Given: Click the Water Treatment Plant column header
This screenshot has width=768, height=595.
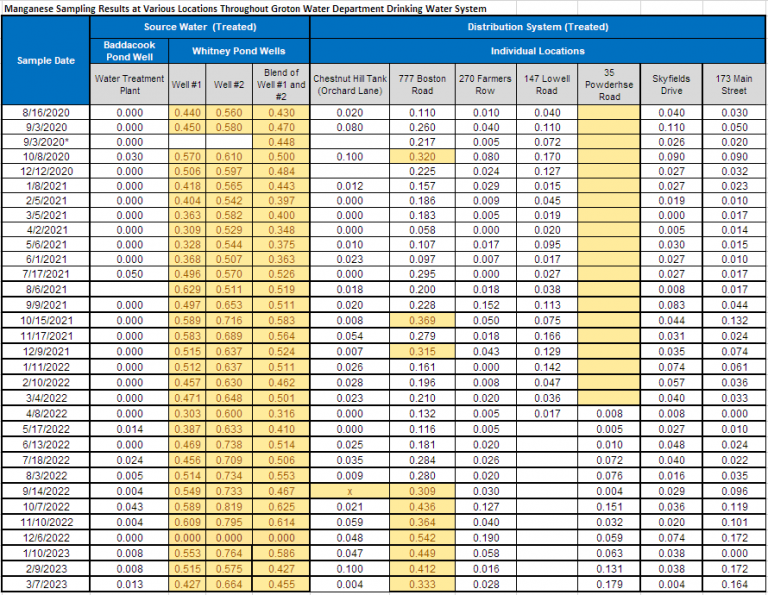Looking at the screenshot, I should click(x=129, y=84).
